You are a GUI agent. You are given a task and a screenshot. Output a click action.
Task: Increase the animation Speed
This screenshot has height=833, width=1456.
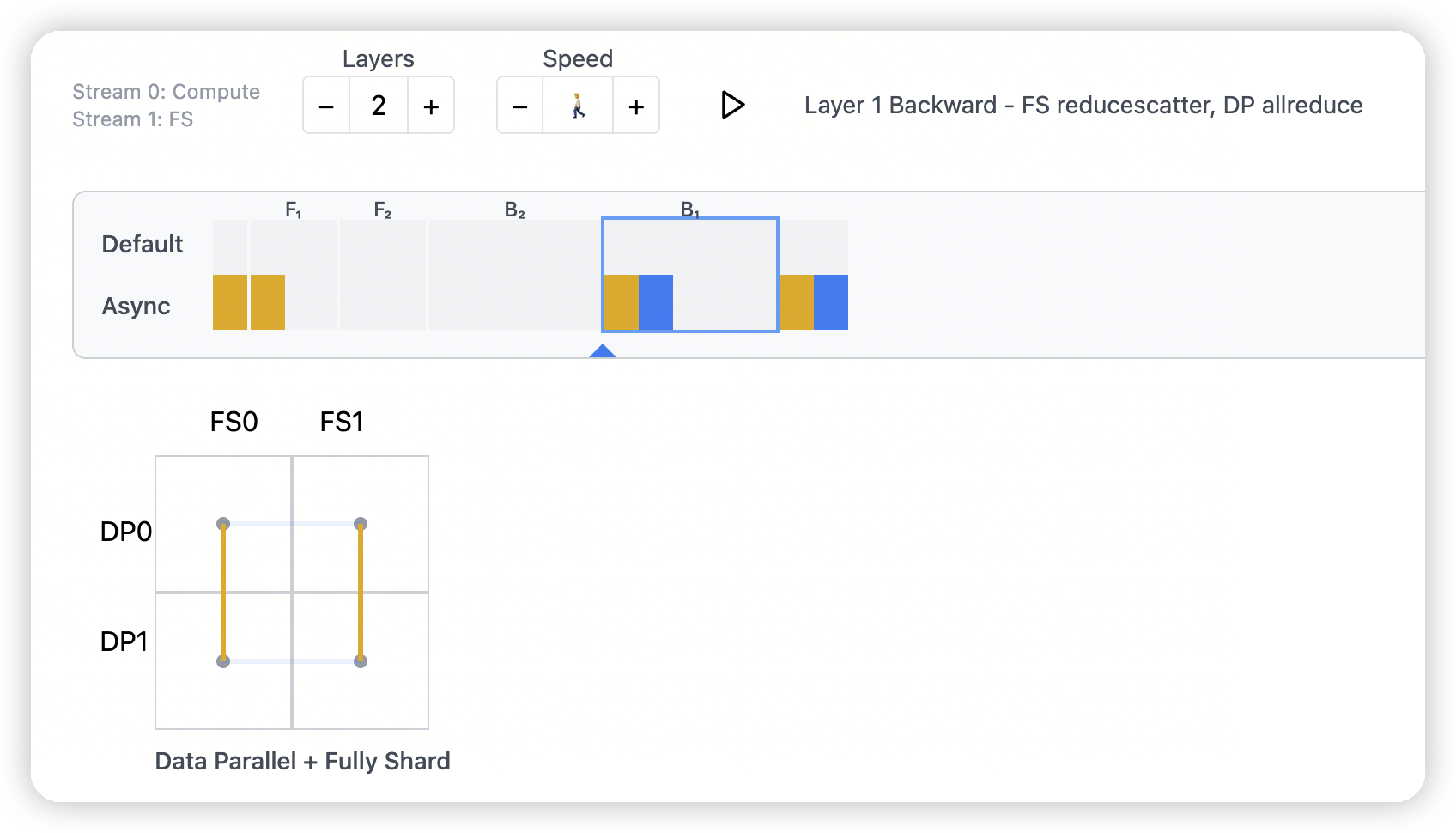pyautogui.click(x=636, y=106)
